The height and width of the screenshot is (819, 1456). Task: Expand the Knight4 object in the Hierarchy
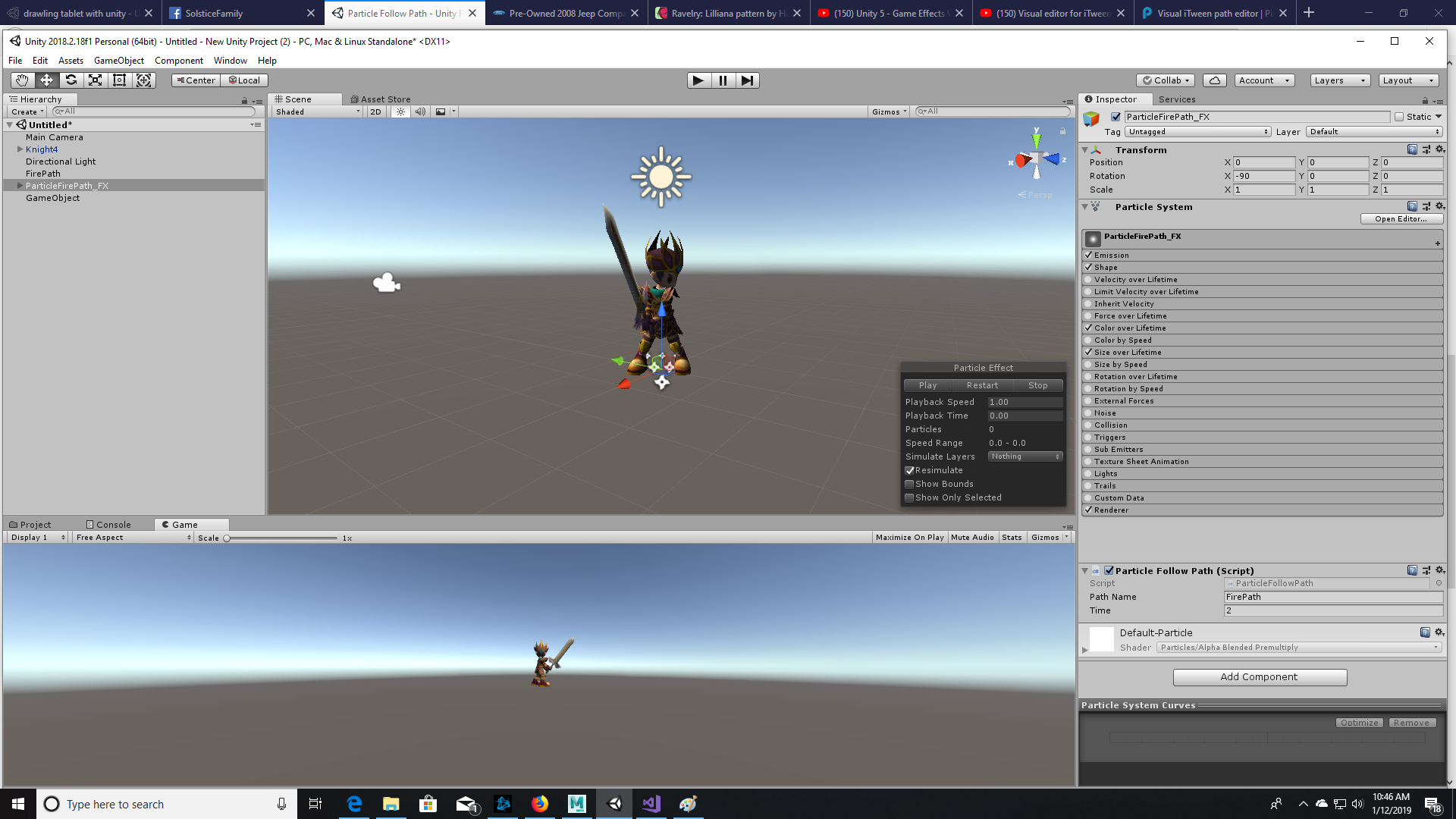[x=20, y=149]
